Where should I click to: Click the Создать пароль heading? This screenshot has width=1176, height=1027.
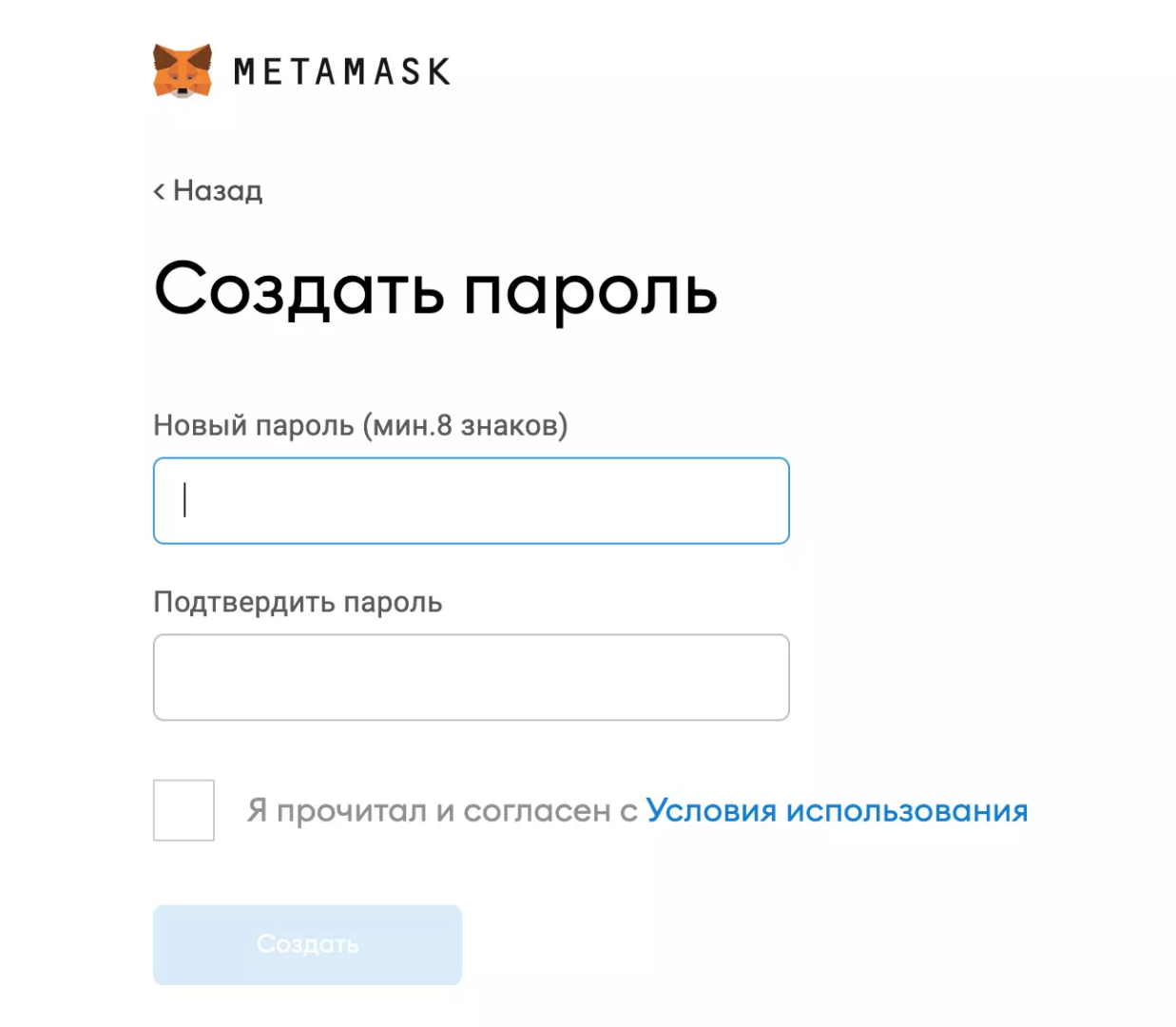point(435,289)
